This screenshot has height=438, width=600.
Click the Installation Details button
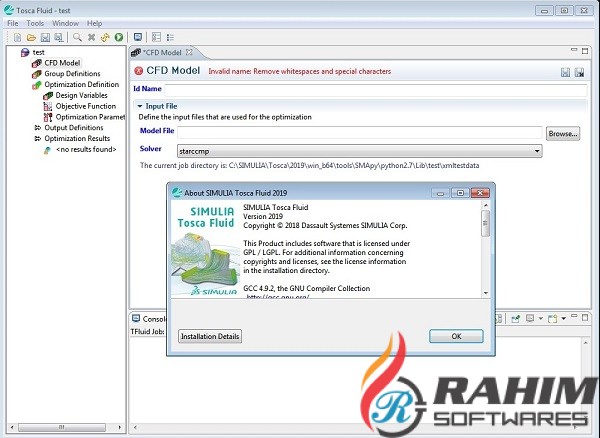pos(210,336)
